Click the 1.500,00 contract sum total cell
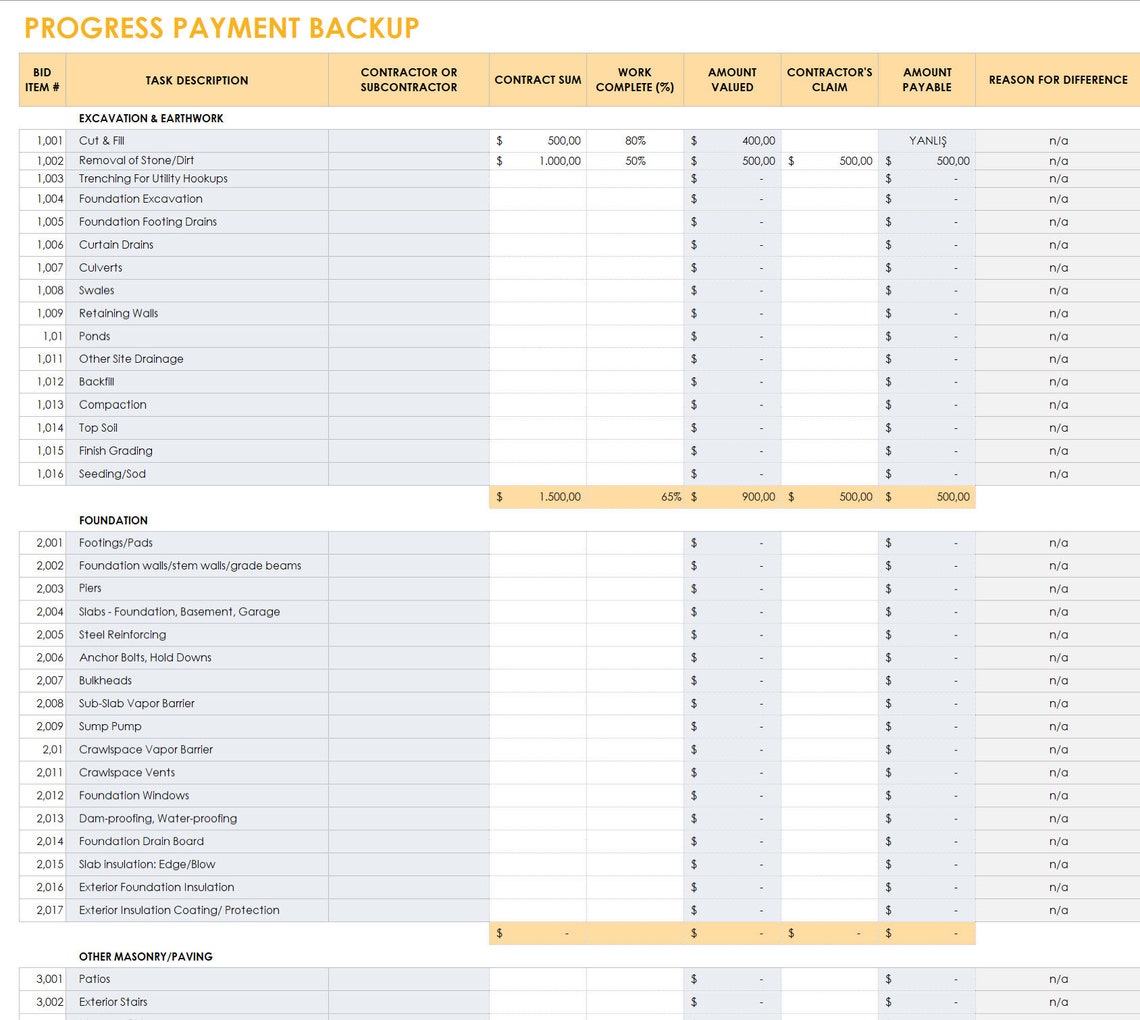The width and height of the screenshot is (1140, 1020). [550, 496]
